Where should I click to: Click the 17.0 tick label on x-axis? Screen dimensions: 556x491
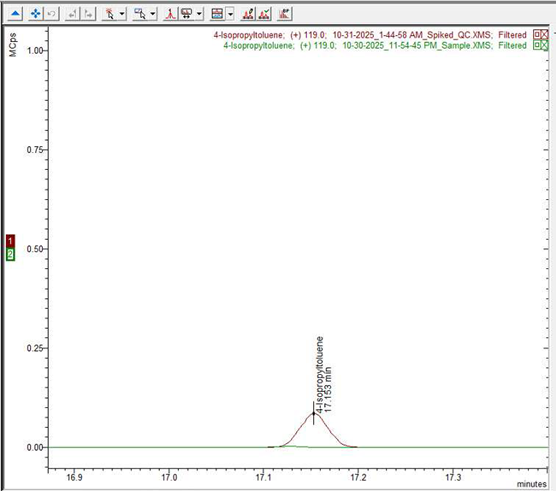point(169,477)
